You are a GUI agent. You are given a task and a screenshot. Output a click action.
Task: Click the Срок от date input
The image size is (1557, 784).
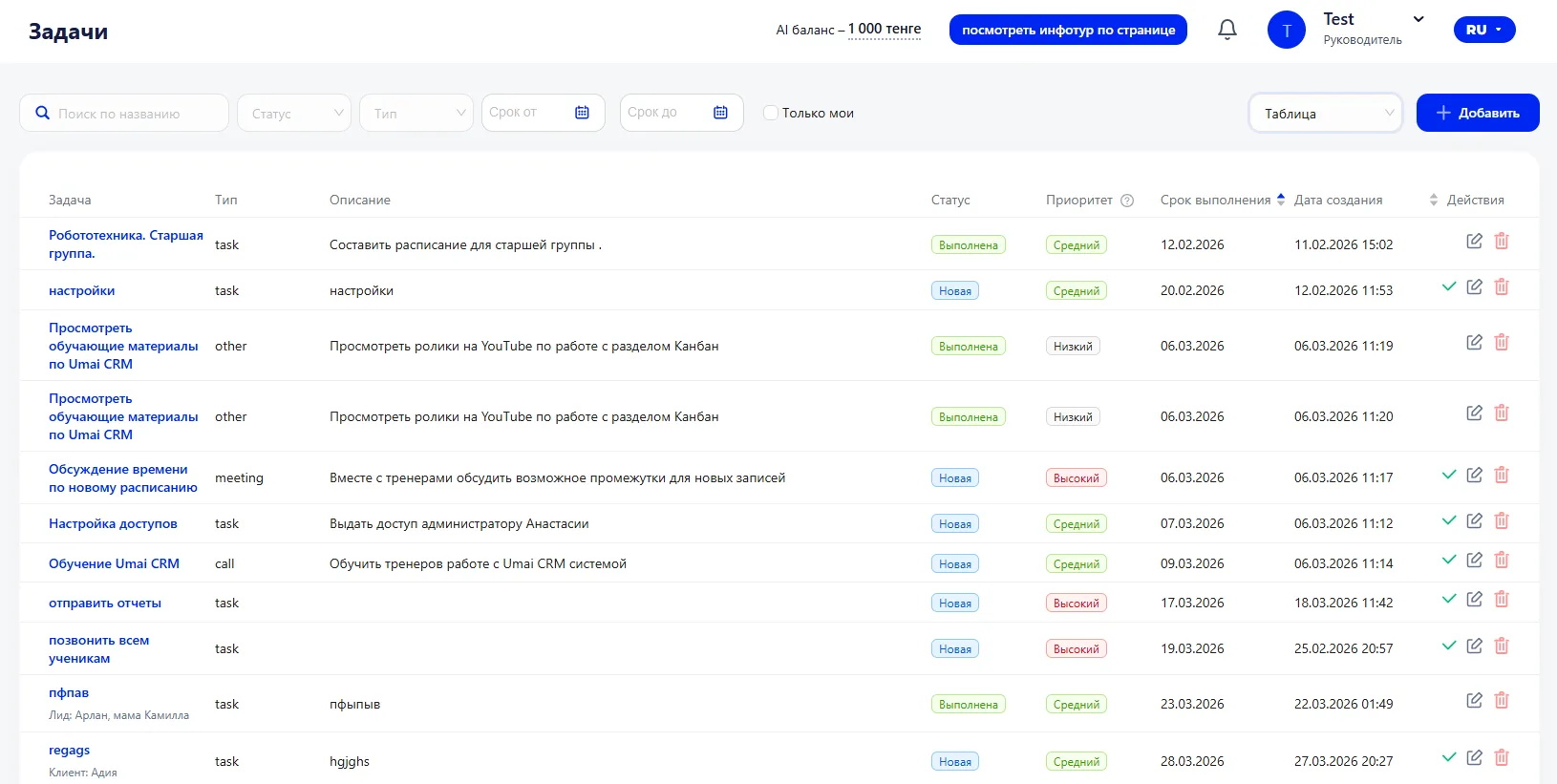click(x=543, y=113)
